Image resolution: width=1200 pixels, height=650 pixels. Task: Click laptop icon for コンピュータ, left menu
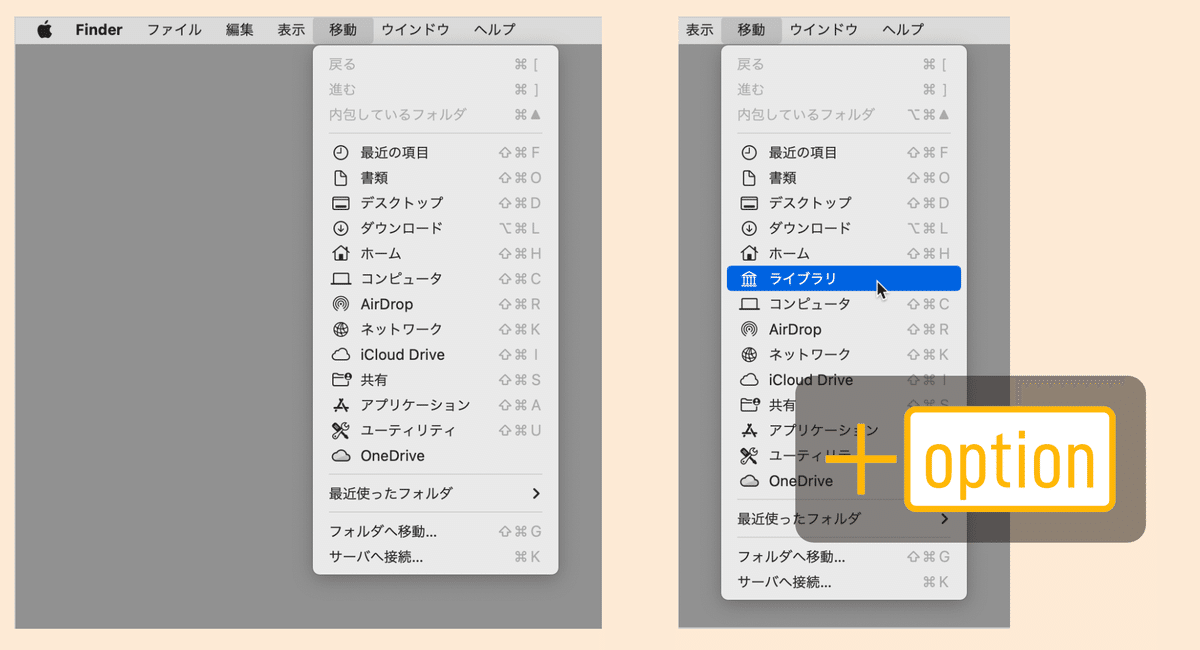click(340, 279)
